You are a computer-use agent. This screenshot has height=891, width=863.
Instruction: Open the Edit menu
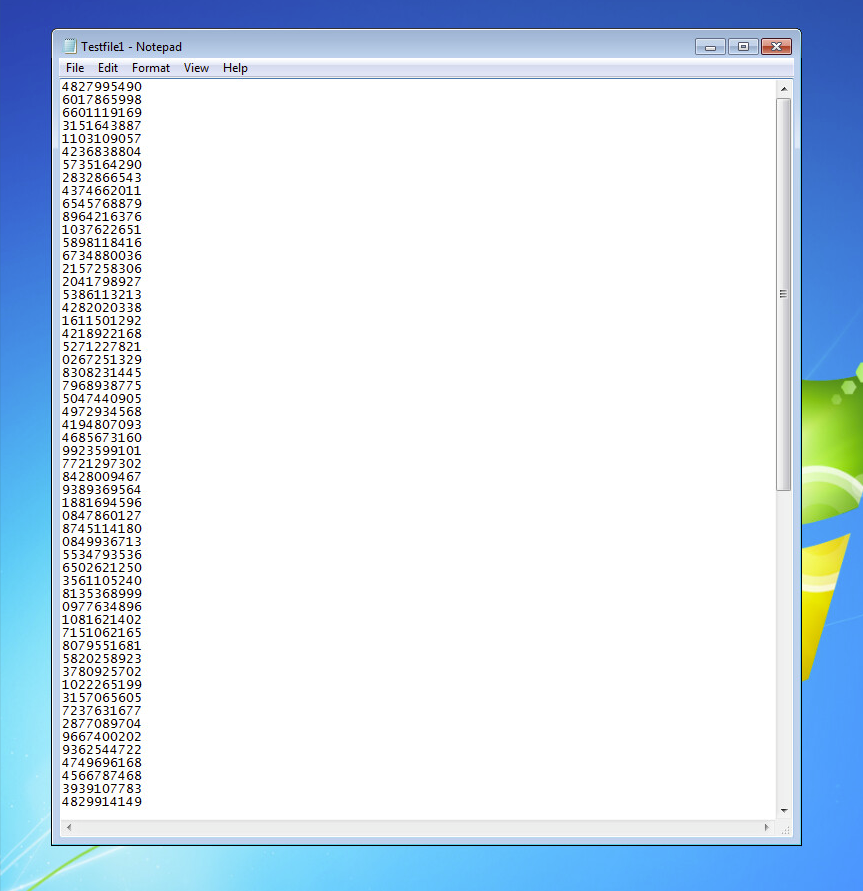click(108, 68)
